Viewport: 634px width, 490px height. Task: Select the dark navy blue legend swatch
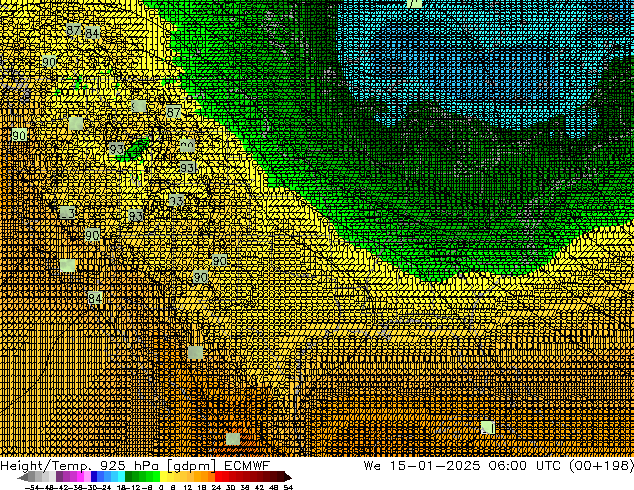click(94, 477)
